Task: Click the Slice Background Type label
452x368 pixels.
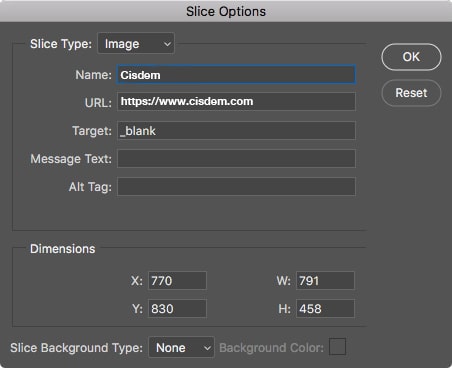Action: [x=76, y=348]
